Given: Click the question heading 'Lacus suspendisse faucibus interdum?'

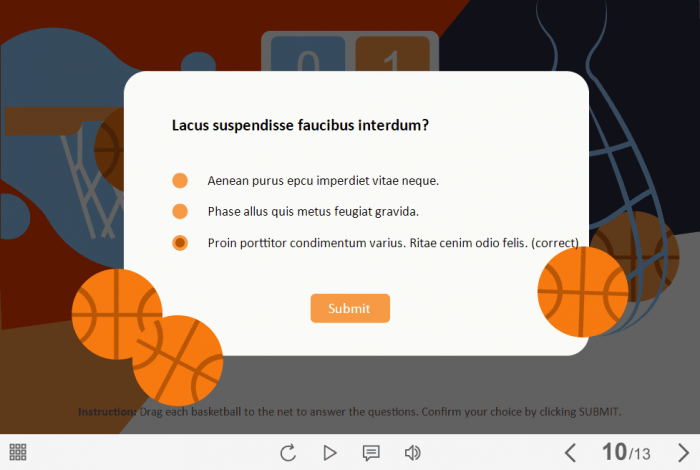Looking at the screenshot, I should pos(300,125).
